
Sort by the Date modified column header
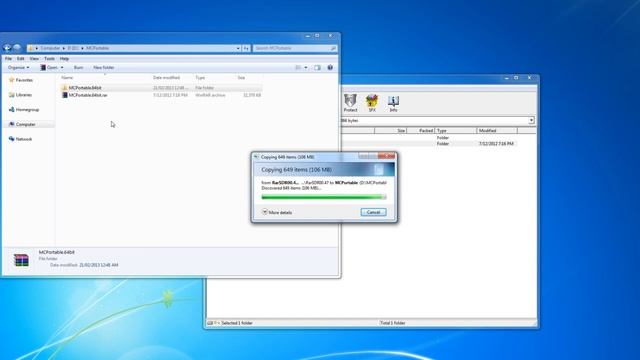pyautogui.click(x=167, y=78)
